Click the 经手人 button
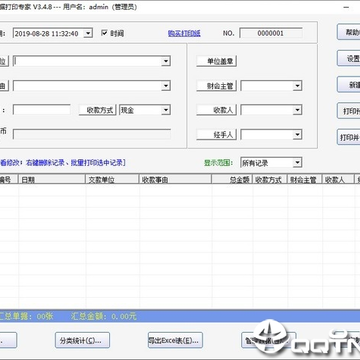 click(217, 135)
